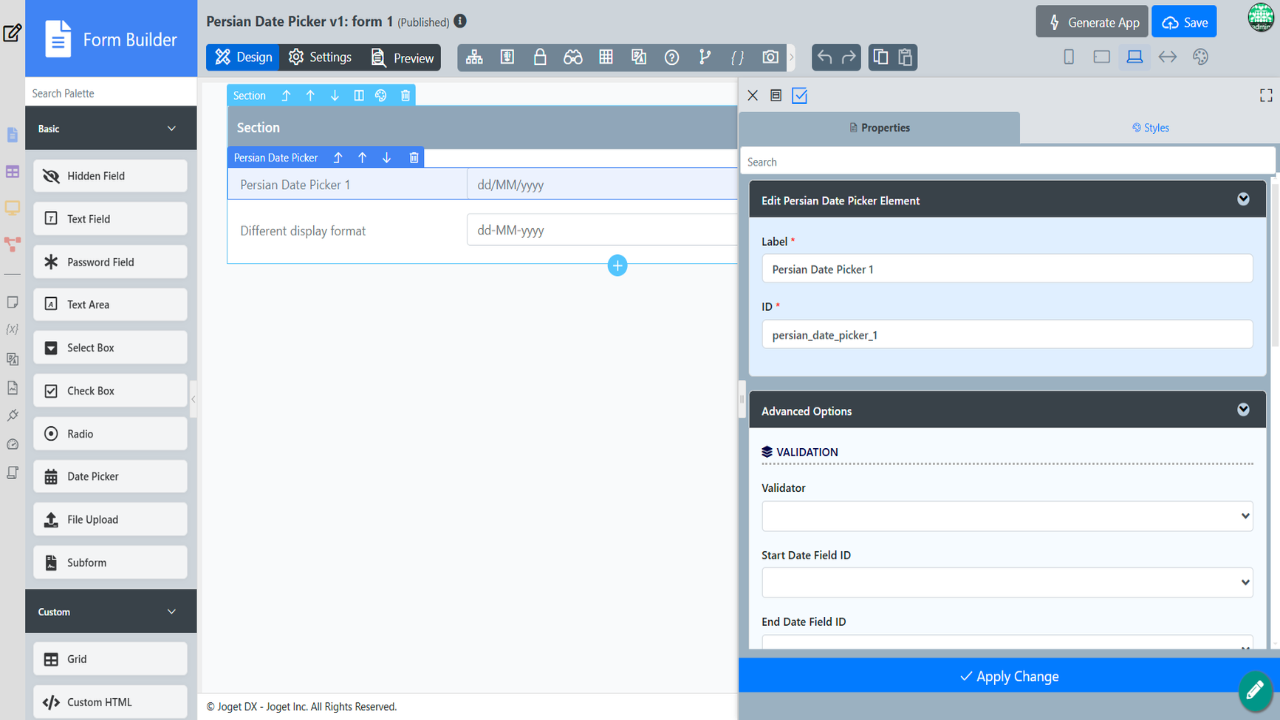
Task: Click the blue plus add-row icon
Action: pyautogui.click(x=617, y=265)
